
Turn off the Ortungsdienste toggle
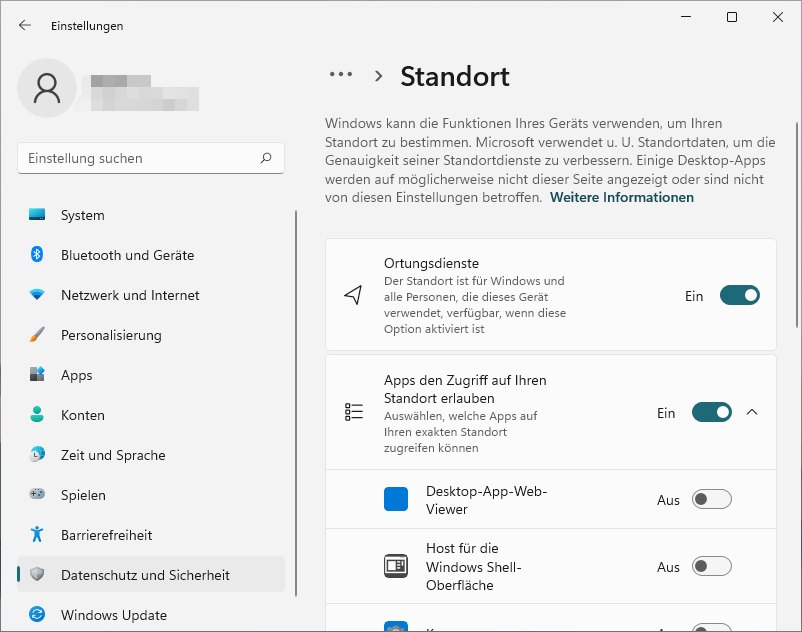(x=740, y=296)
